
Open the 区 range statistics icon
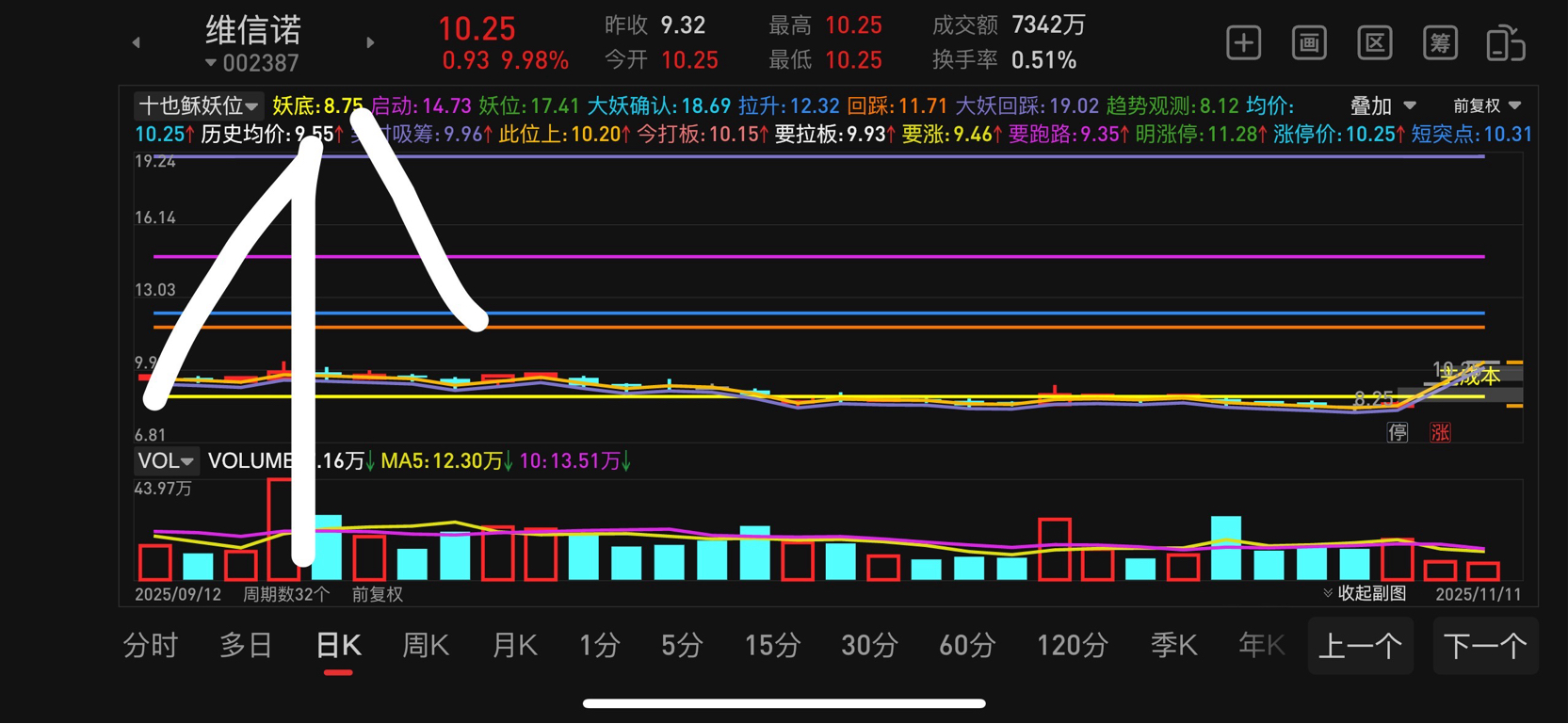click(1375, 43)
